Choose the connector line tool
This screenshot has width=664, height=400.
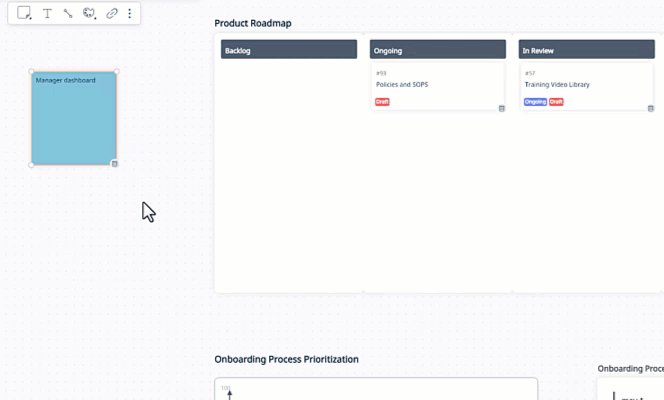click(68, 14)
